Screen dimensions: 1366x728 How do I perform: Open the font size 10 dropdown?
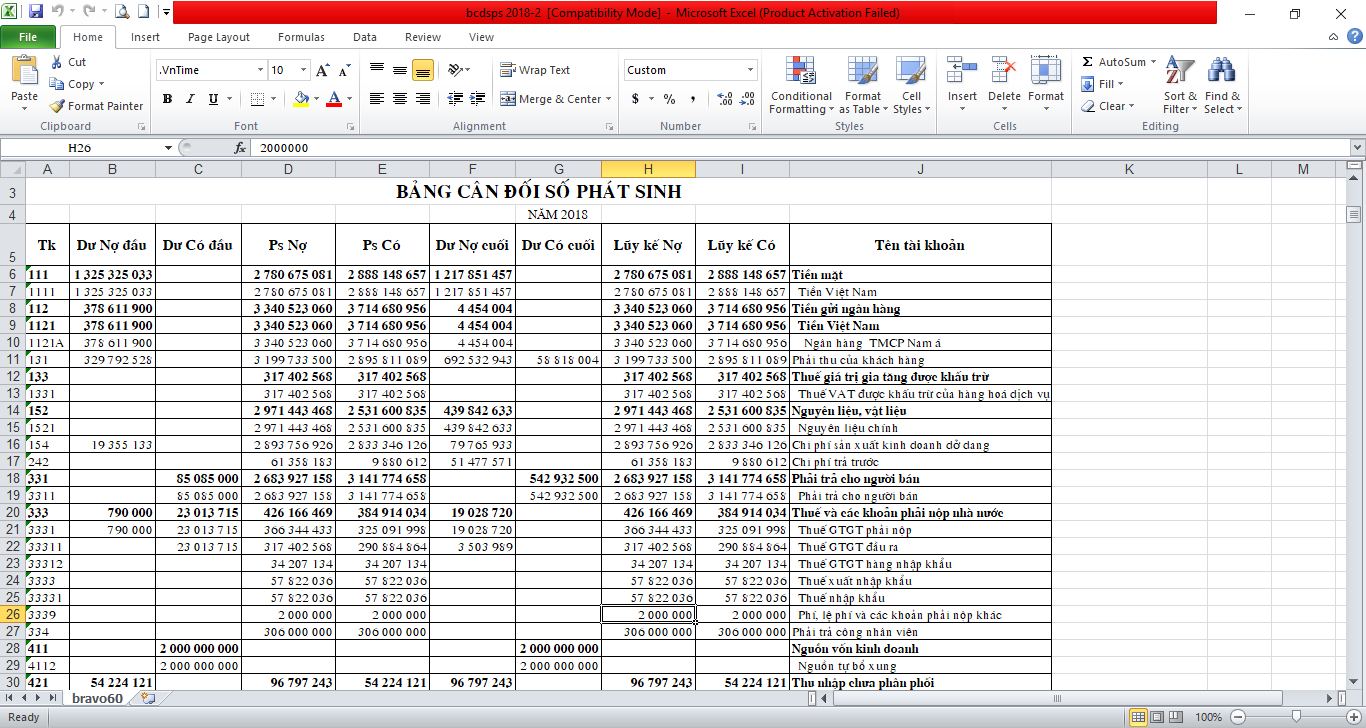(304, 70)
